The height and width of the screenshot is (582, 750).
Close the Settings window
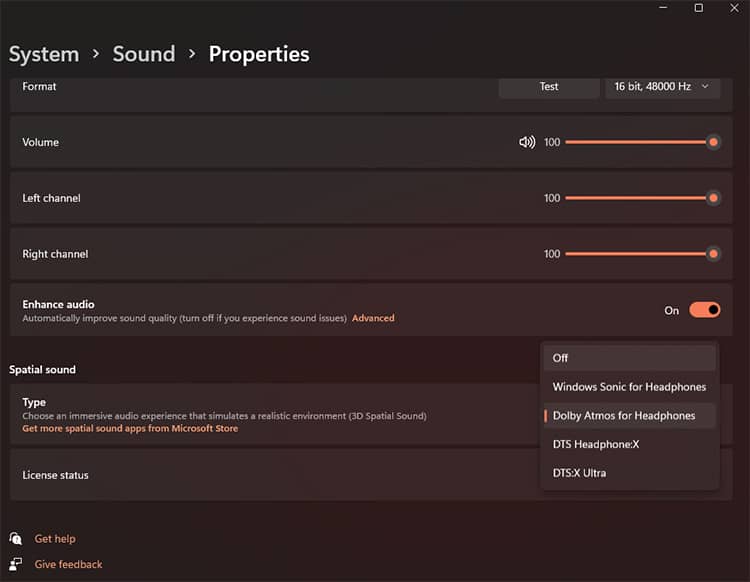pos(734,8)
